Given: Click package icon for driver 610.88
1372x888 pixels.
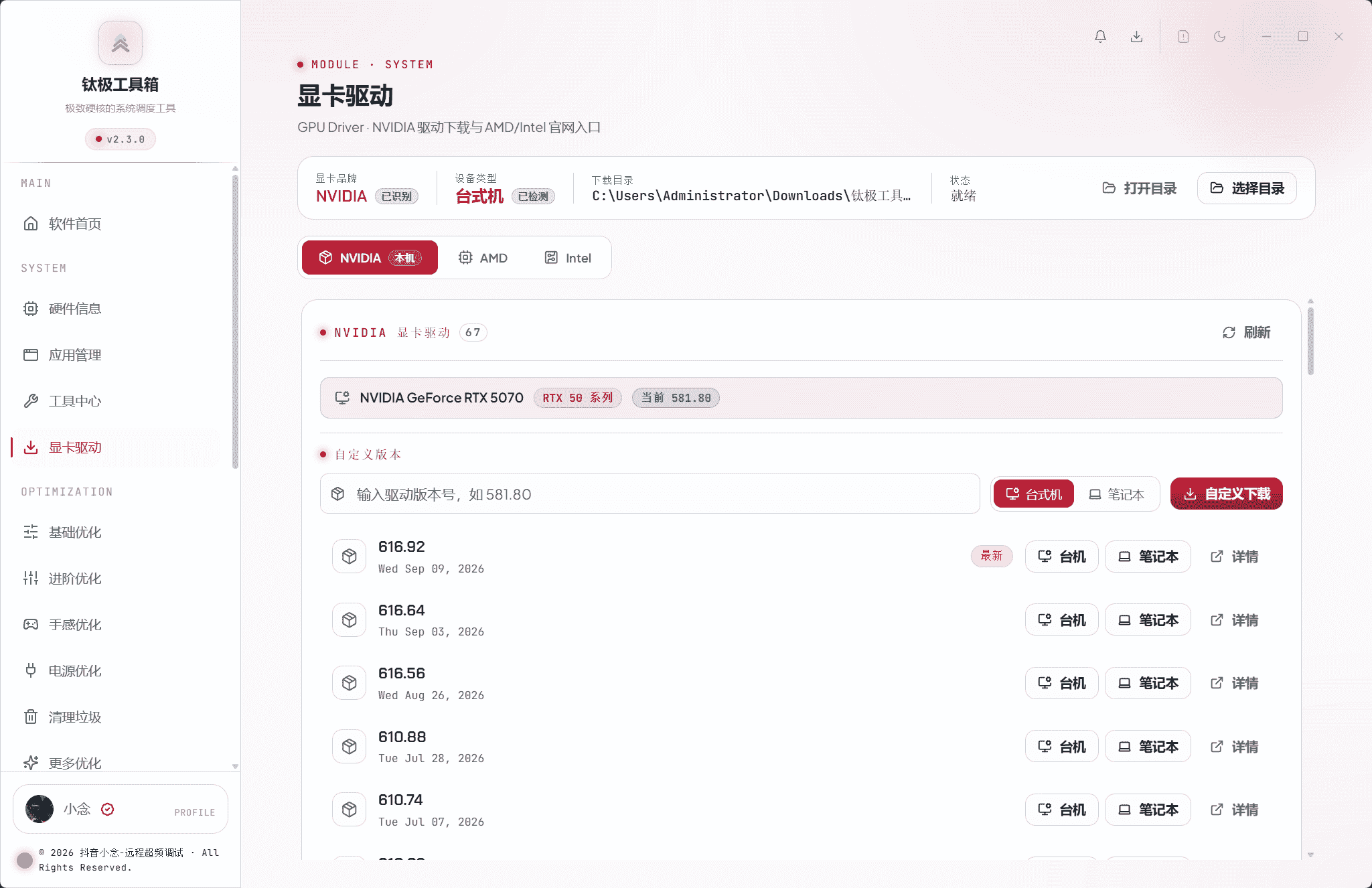Looking at the screenshot, I should click(350, 746).
